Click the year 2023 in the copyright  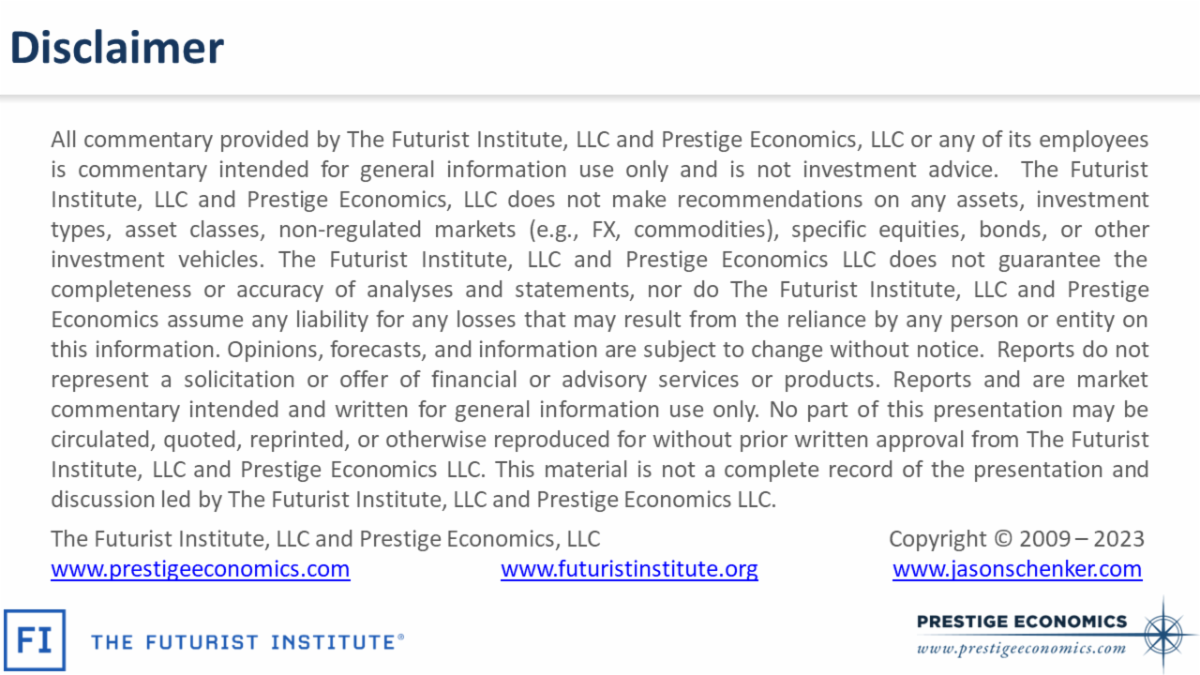tap(1118, 539)
